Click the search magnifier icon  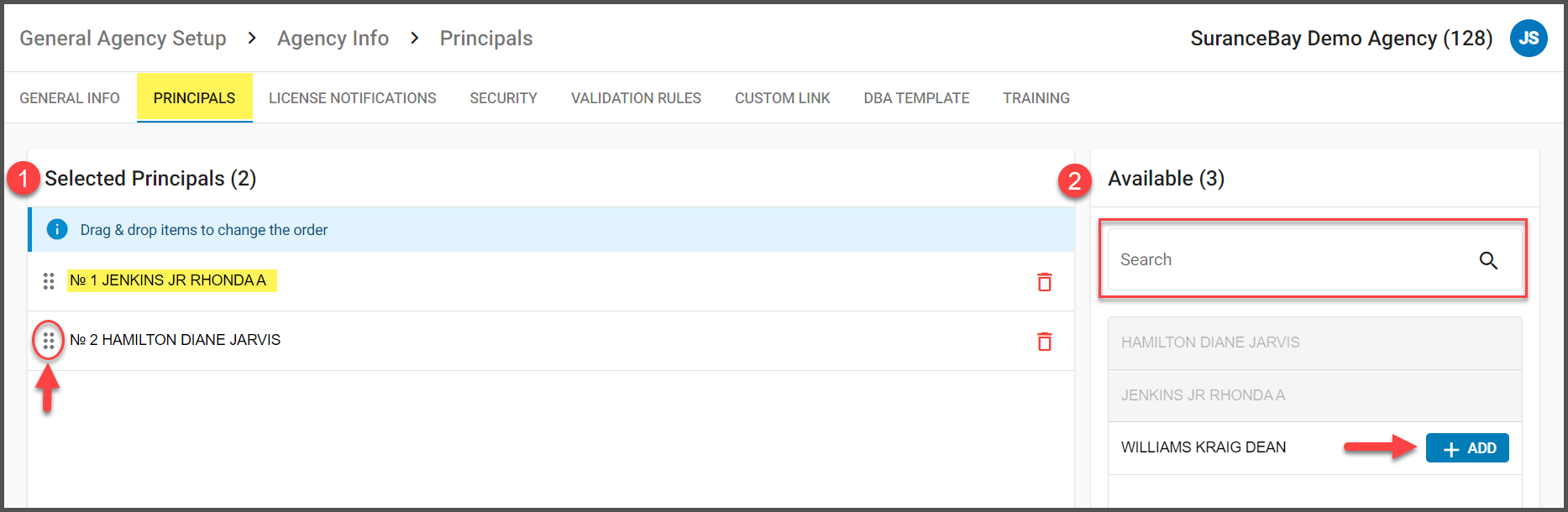(x=1488, y=260)
